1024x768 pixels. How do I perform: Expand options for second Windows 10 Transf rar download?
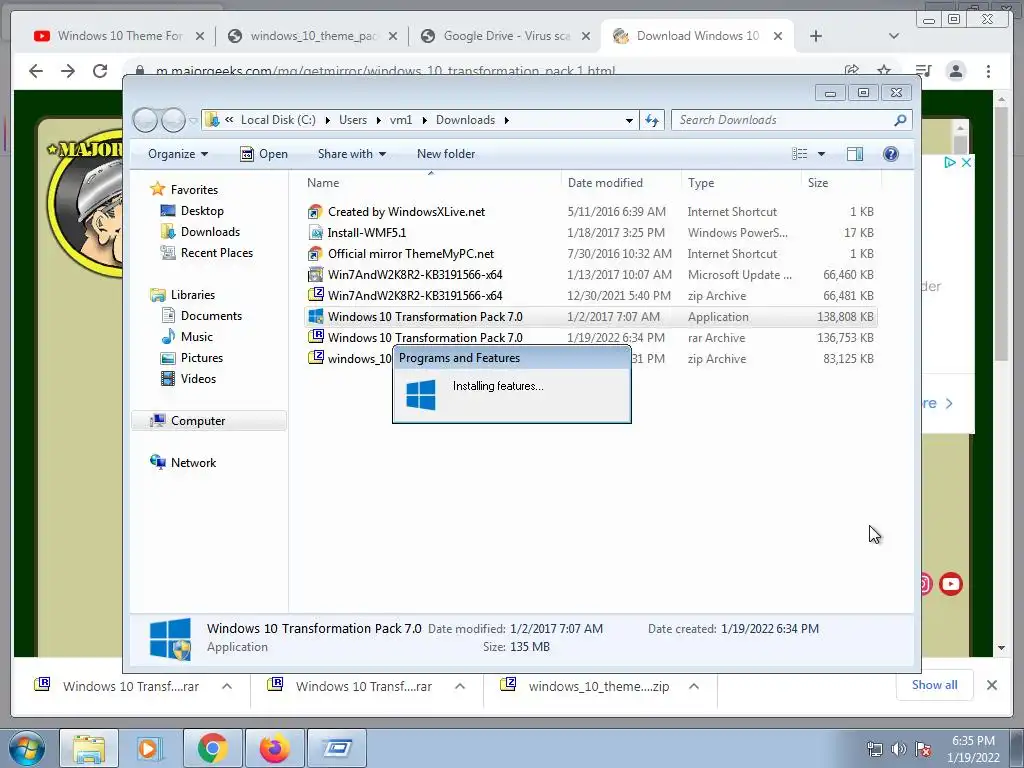[460, 686]
